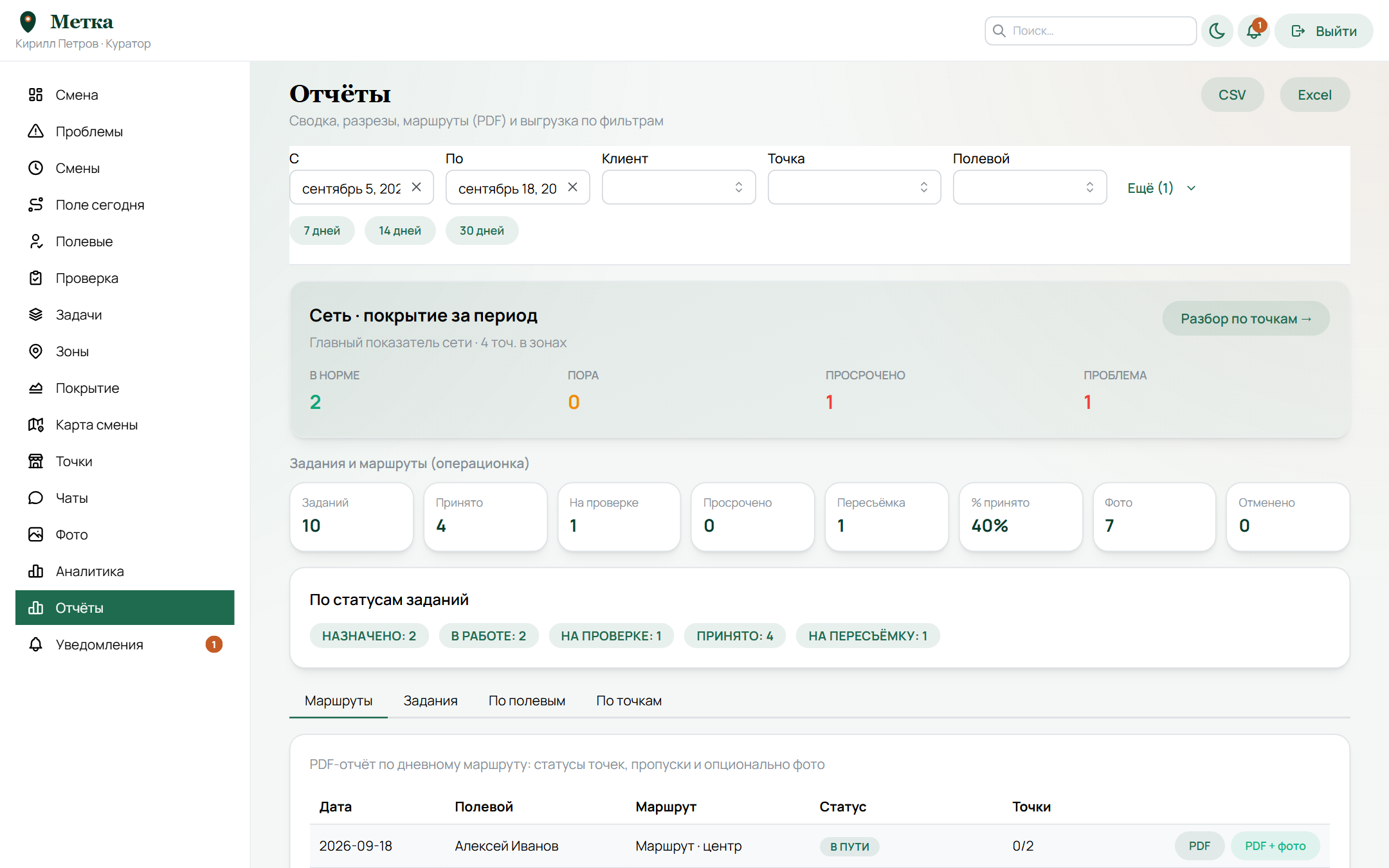The height and width of the screenshot is (868, 1389).
Task: Open Задачи layers item
Action: tap(125, 315)
